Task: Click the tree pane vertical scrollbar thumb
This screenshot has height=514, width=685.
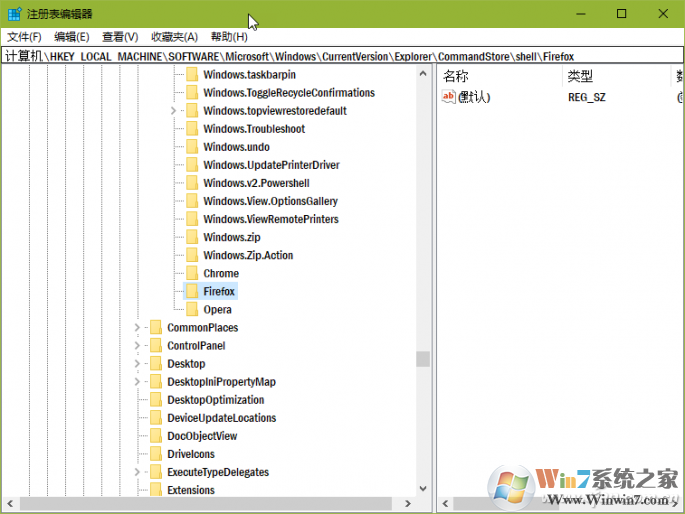Action: [423, 359]
